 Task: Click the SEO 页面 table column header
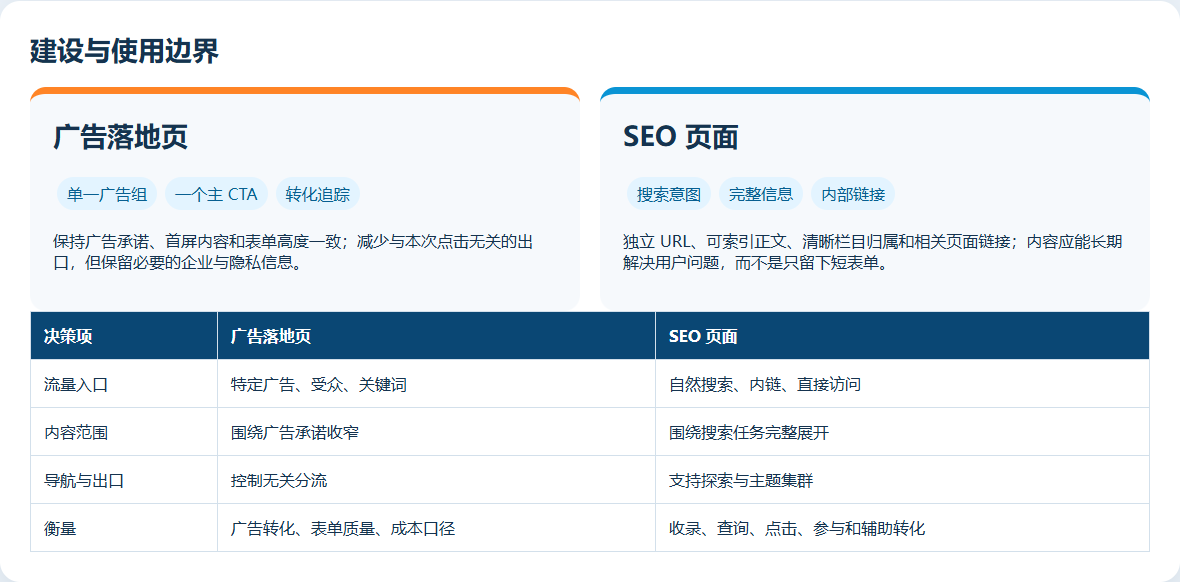902,336
